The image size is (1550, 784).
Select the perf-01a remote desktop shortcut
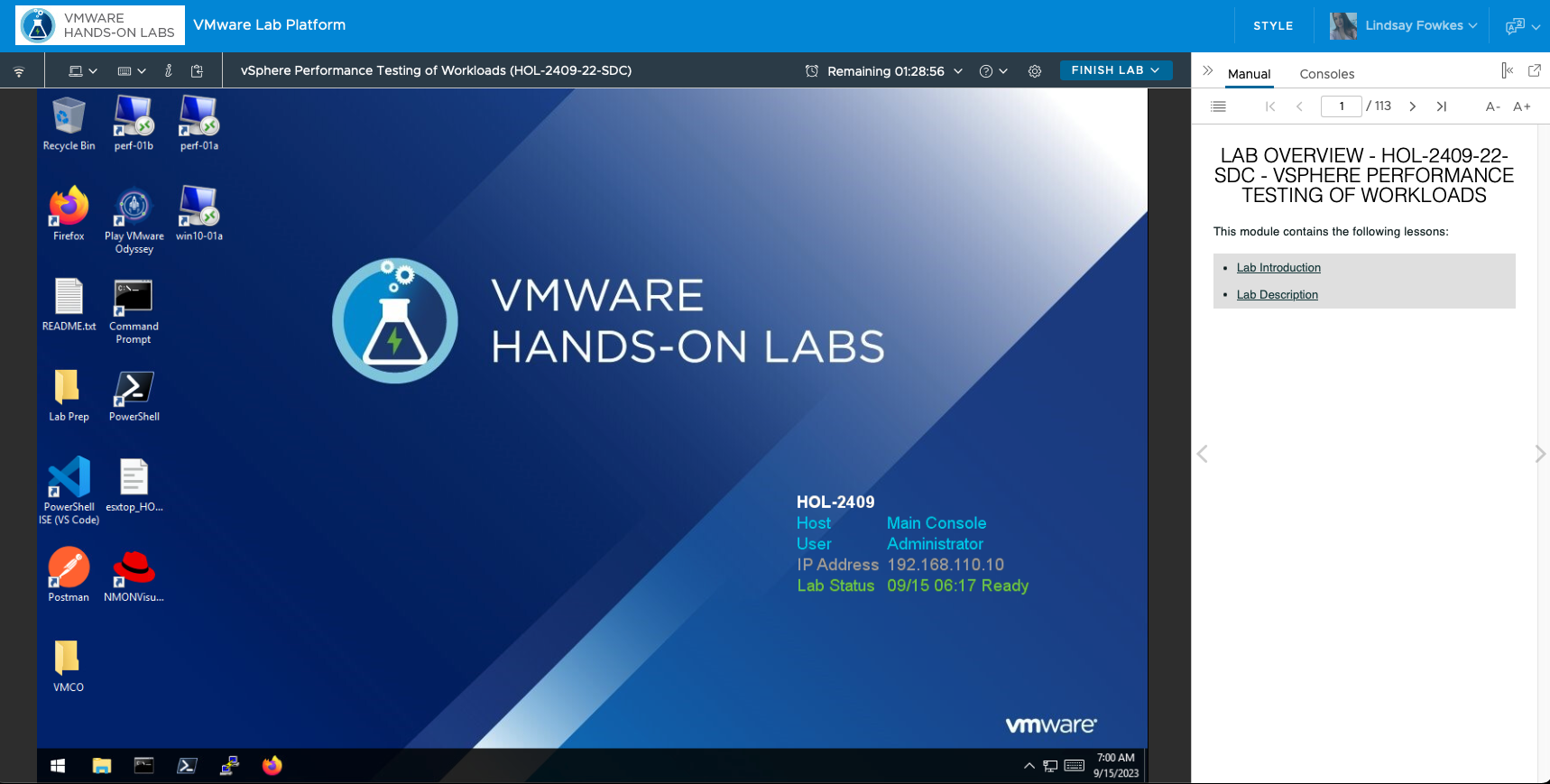coord(199,124)
